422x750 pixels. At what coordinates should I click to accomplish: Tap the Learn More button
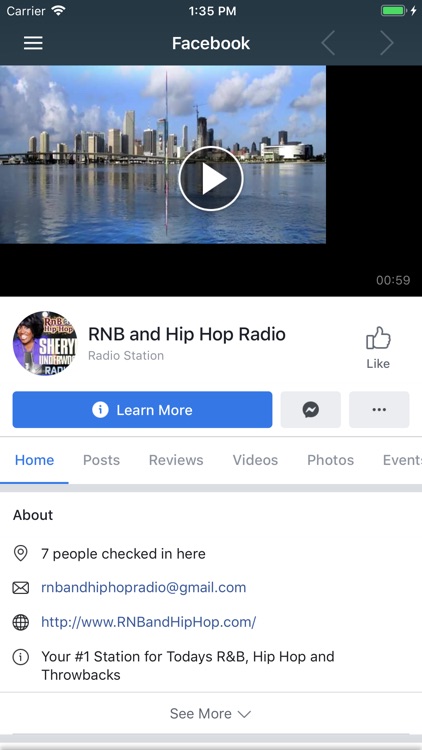coord(142,409)
